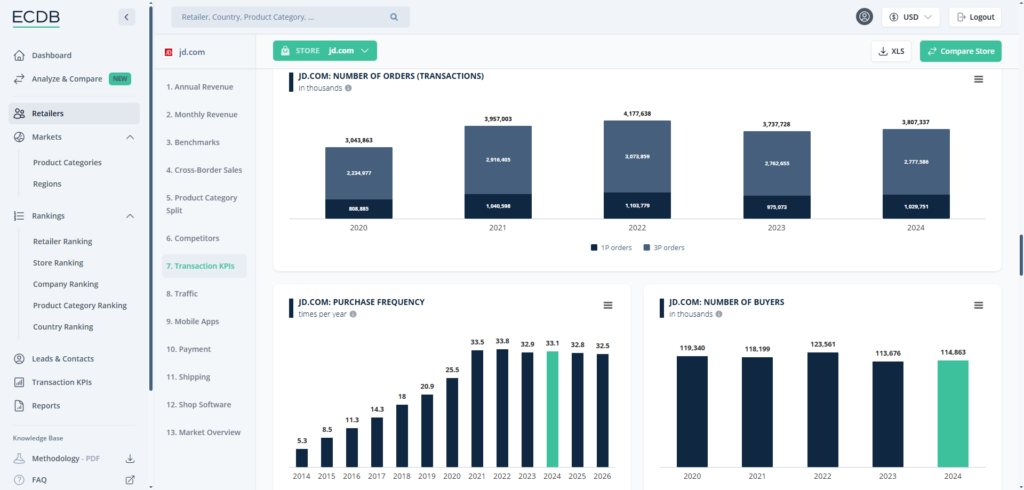
Task: Click the user profile avatar icon
Action: (x=864, y=17)
